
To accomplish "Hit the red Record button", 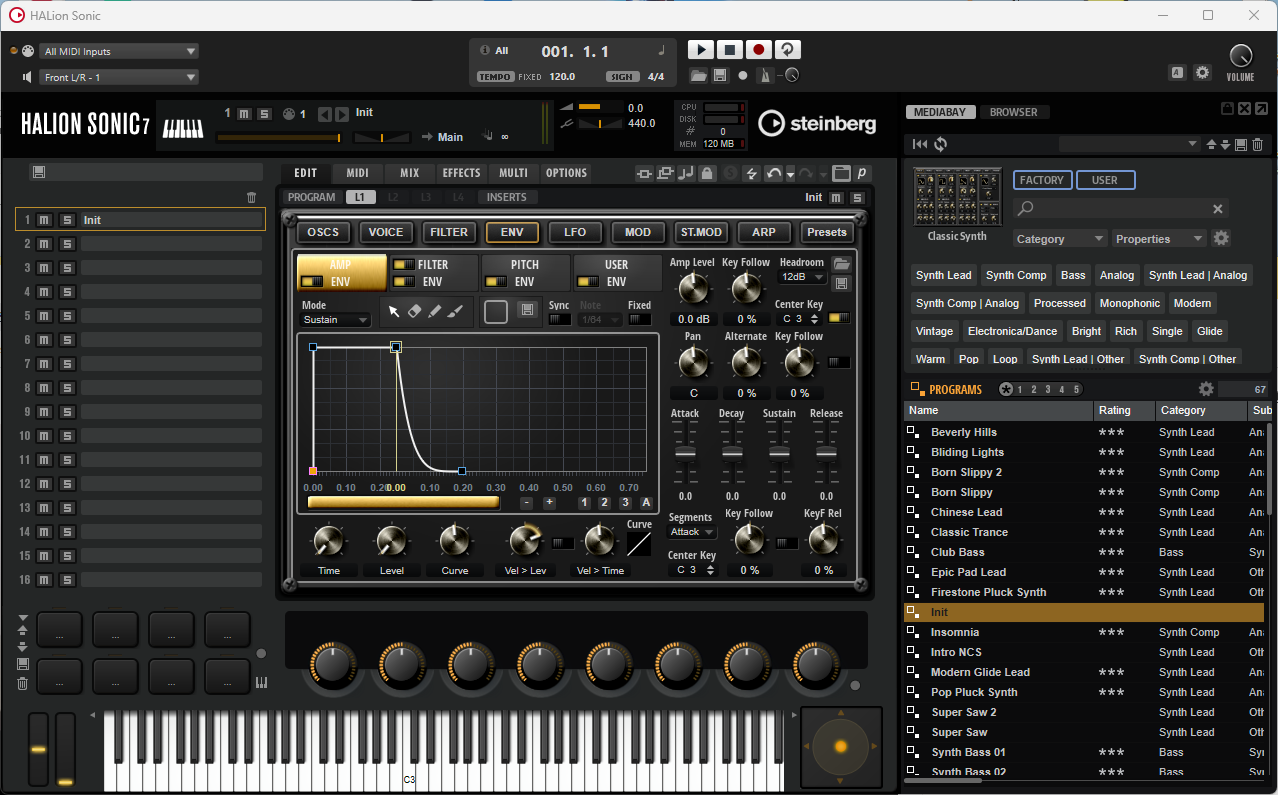I will tap(759, 50).
